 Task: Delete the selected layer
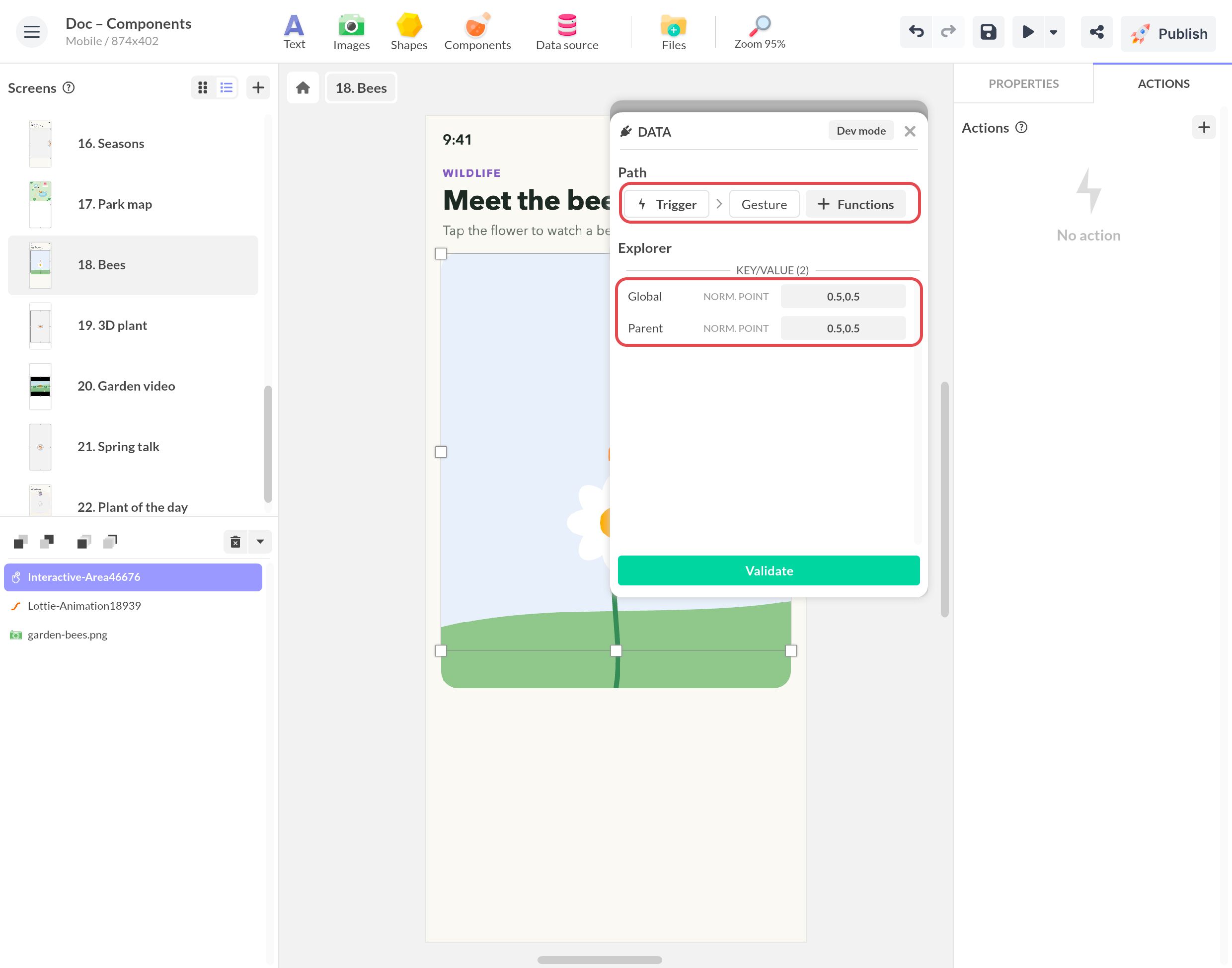point(235,541)
